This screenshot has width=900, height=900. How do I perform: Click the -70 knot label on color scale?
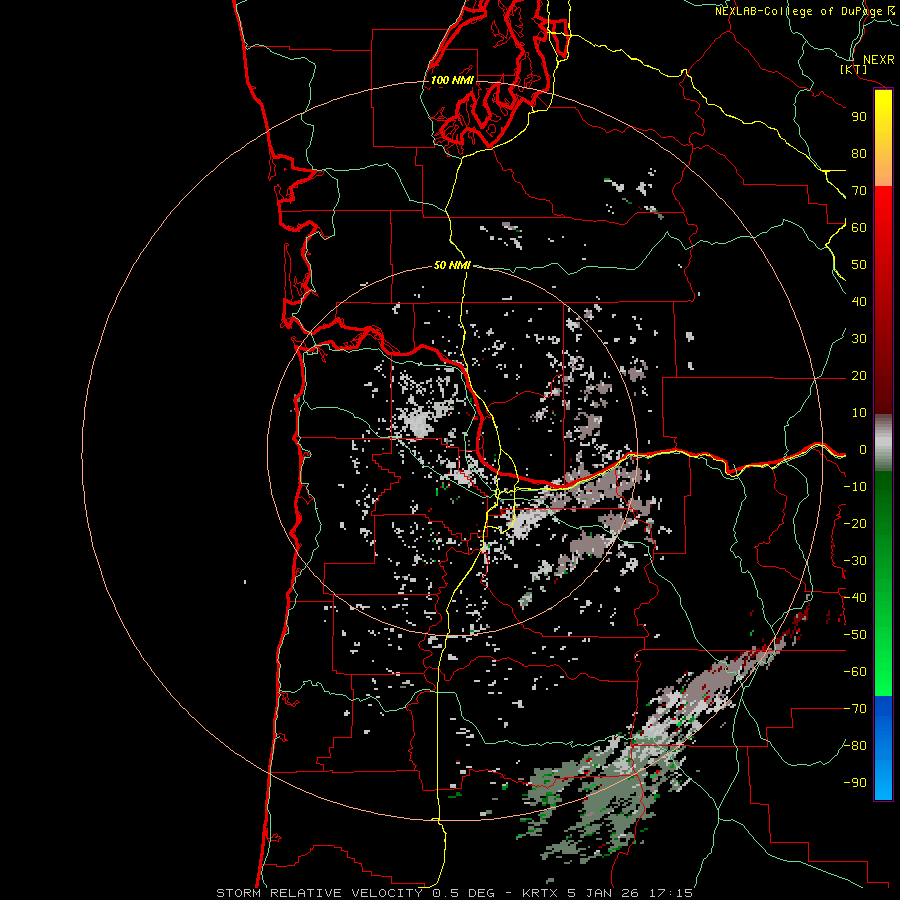tap(855, 709)
